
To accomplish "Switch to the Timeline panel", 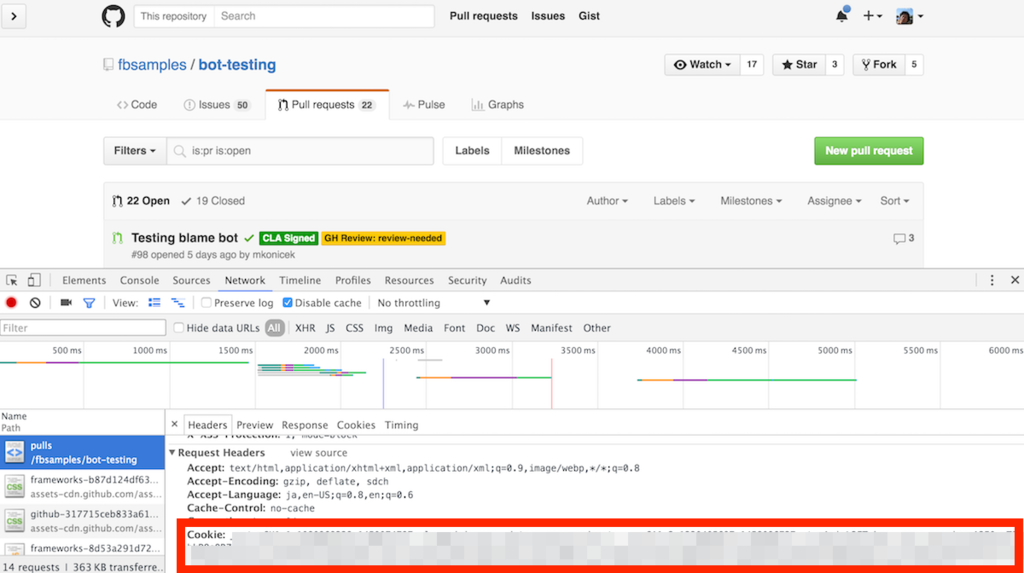I will [x=300, y=280].
